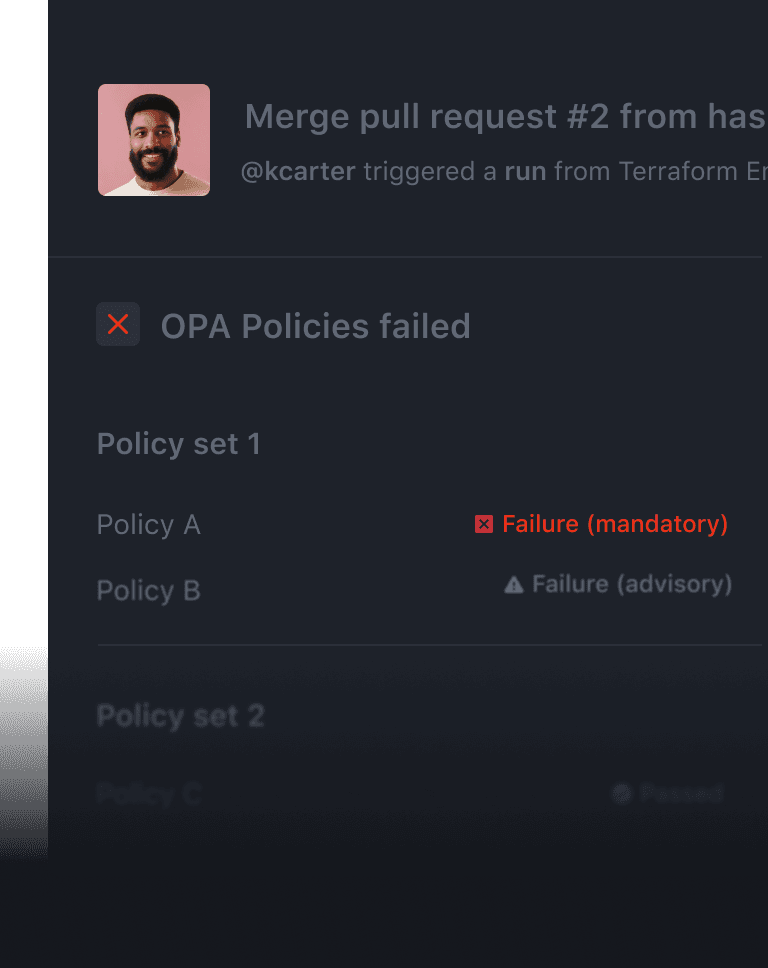This screenshot has height=968, width=768.
Task: Click the Passed checkmark icon
Action: pyautogui.click(x=622, y=794)
